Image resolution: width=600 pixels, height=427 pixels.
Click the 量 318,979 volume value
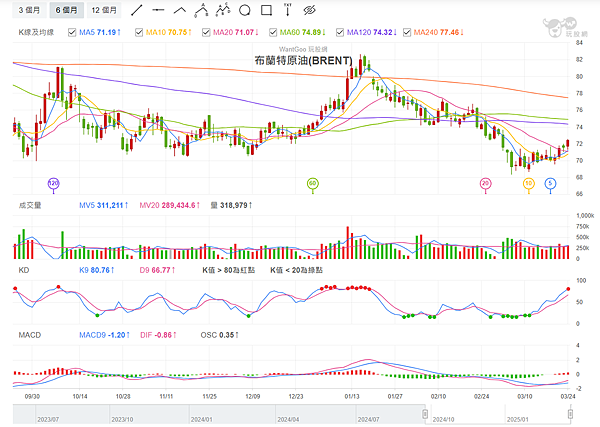[x=232, y=205]
